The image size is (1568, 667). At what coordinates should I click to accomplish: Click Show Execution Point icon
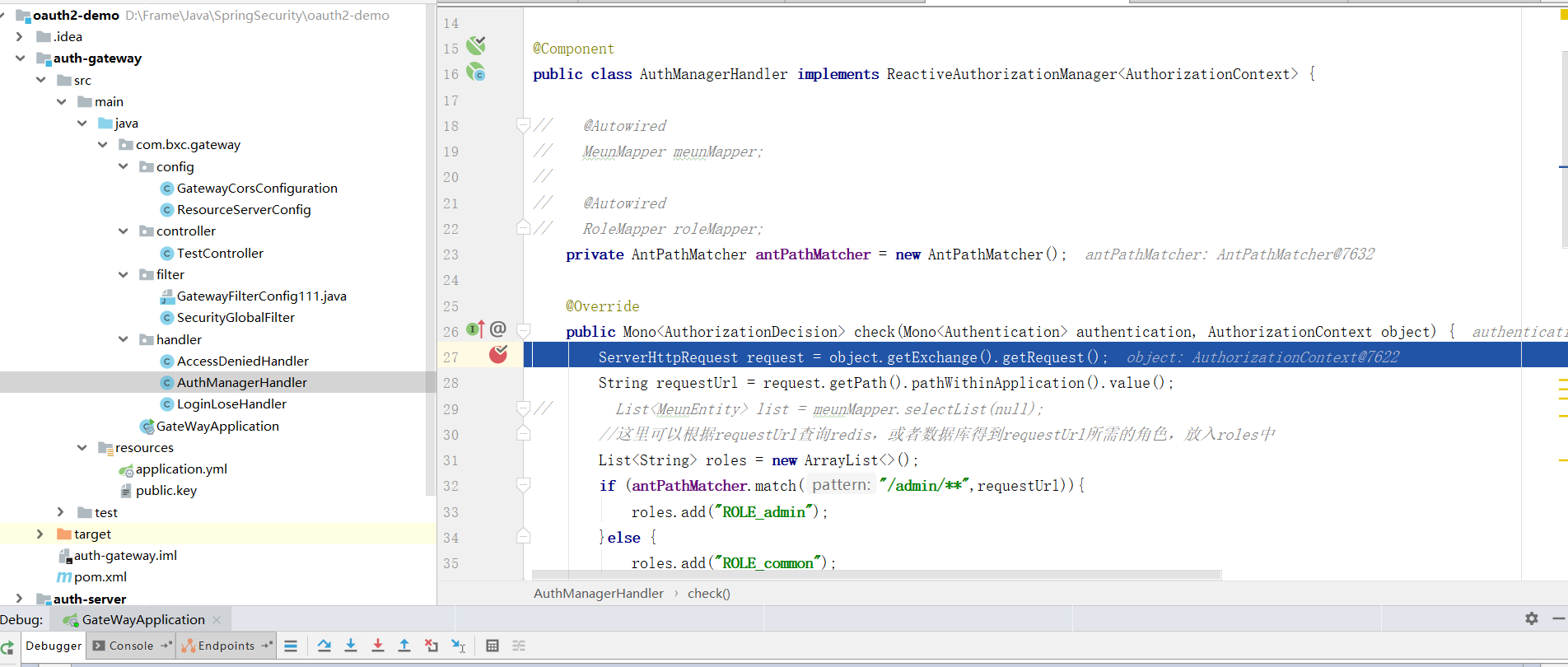coord(291,646)
